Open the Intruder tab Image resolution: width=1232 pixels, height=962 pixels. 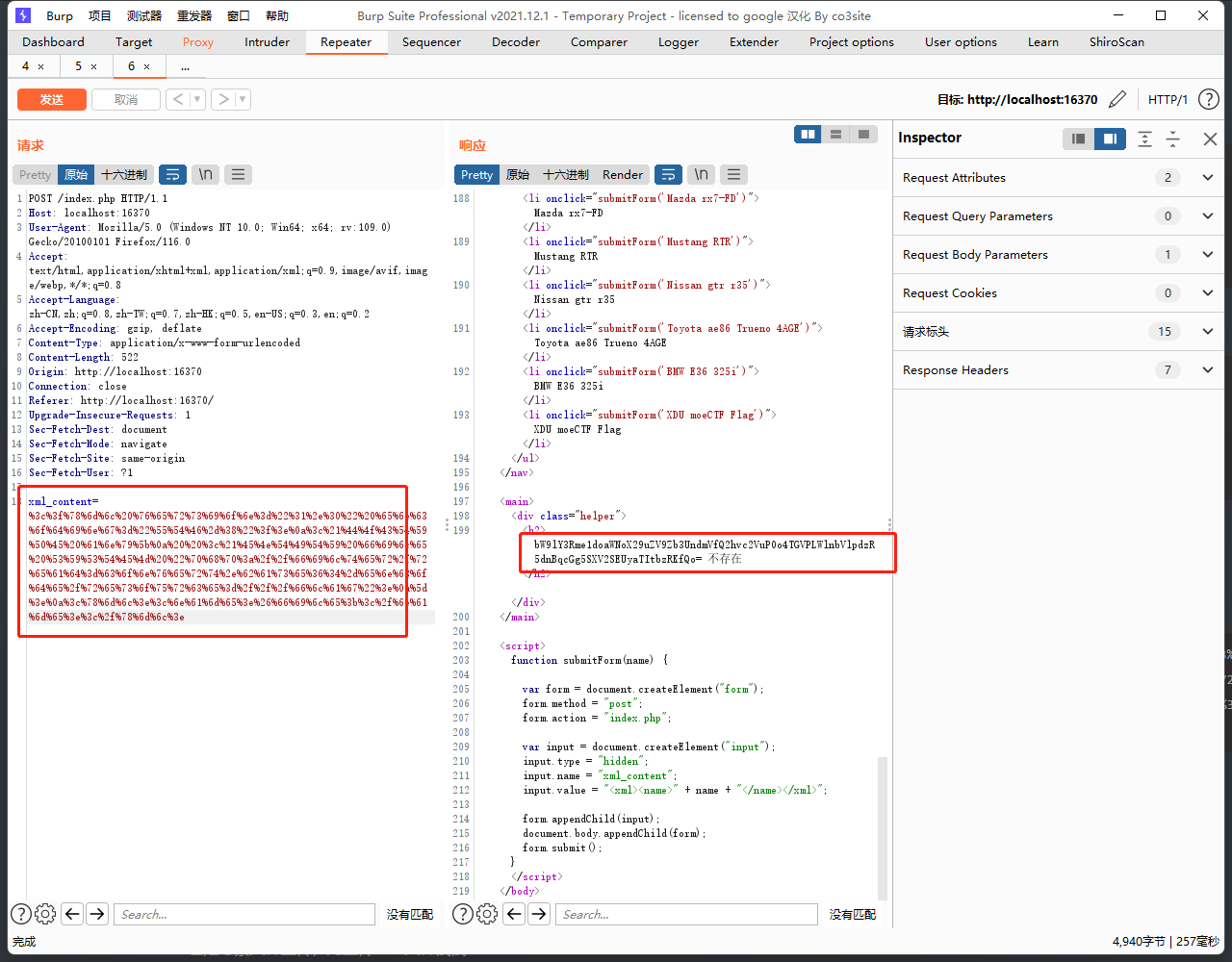(x=268, y=41)
